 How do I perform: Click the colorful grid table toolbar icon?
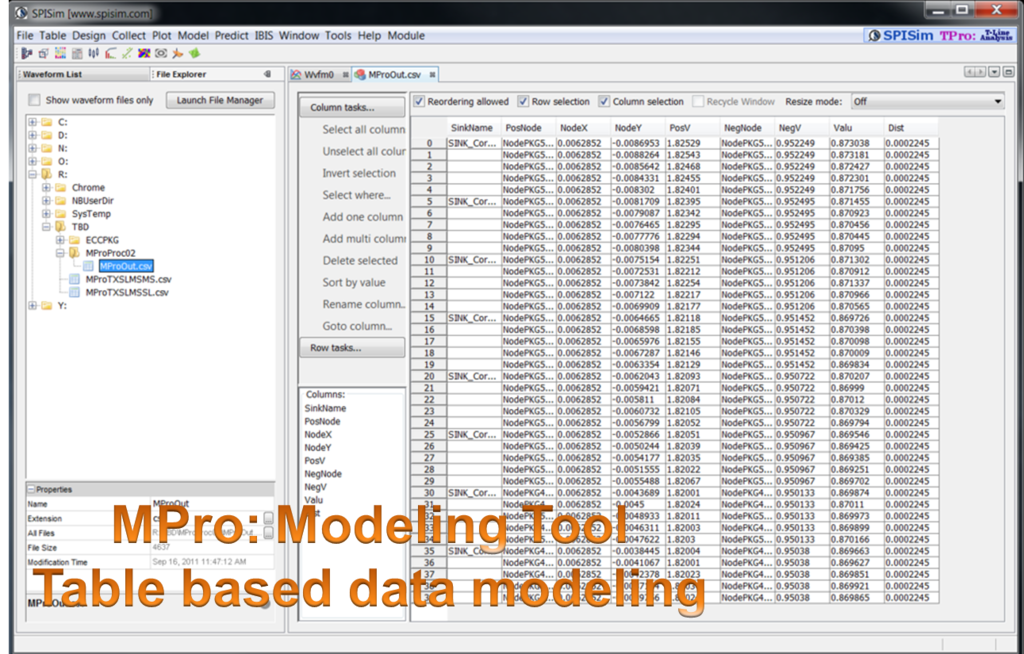[x=60, y=53]
